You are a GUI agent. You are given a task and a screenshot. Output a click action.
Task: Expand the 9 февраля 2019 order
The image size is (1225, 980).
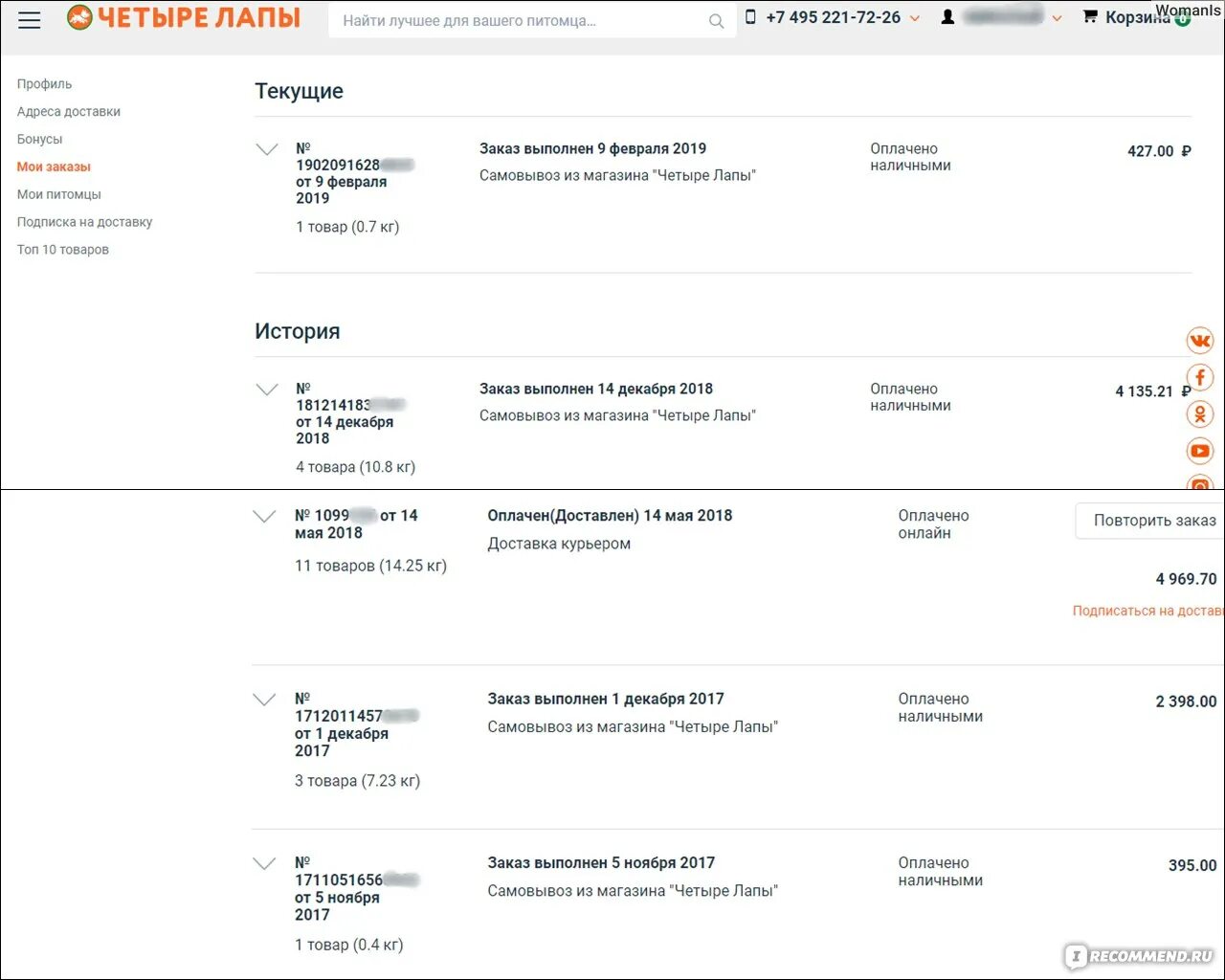click(267, 149)
